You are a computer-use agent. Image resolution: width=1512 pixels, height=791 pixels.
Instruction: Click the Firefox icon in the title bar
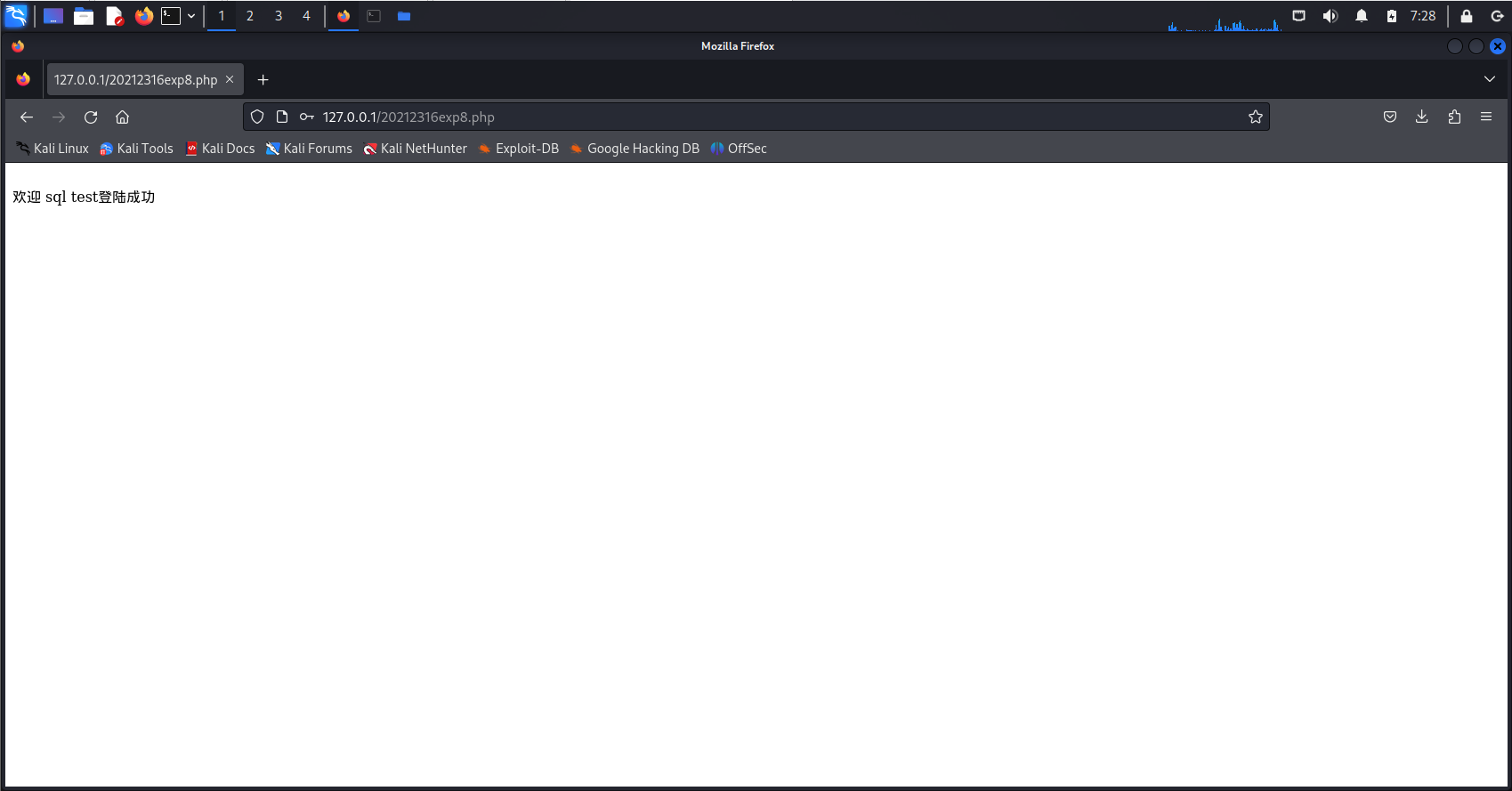(18, 46)
